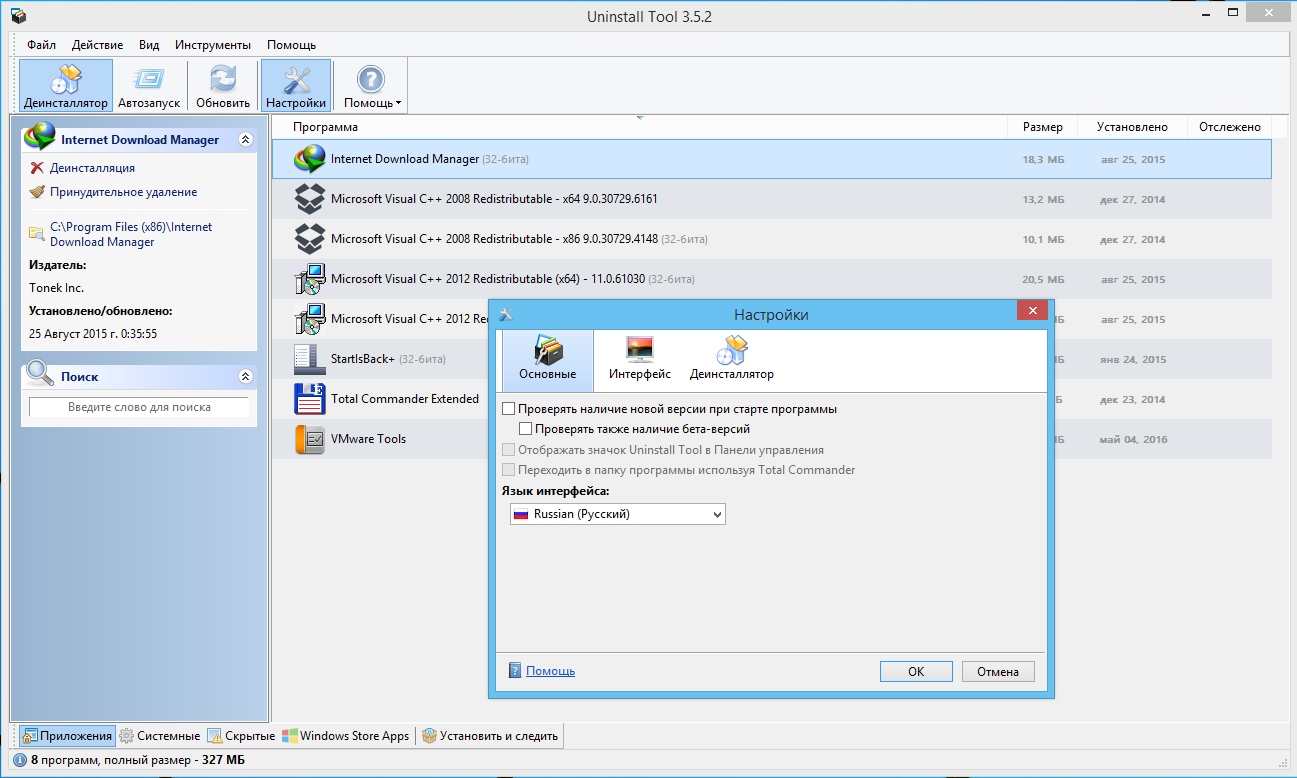Click Отмена in the Настройки dialog
1297x778 pixels.
pyautogui.click(x=998, y=672)
